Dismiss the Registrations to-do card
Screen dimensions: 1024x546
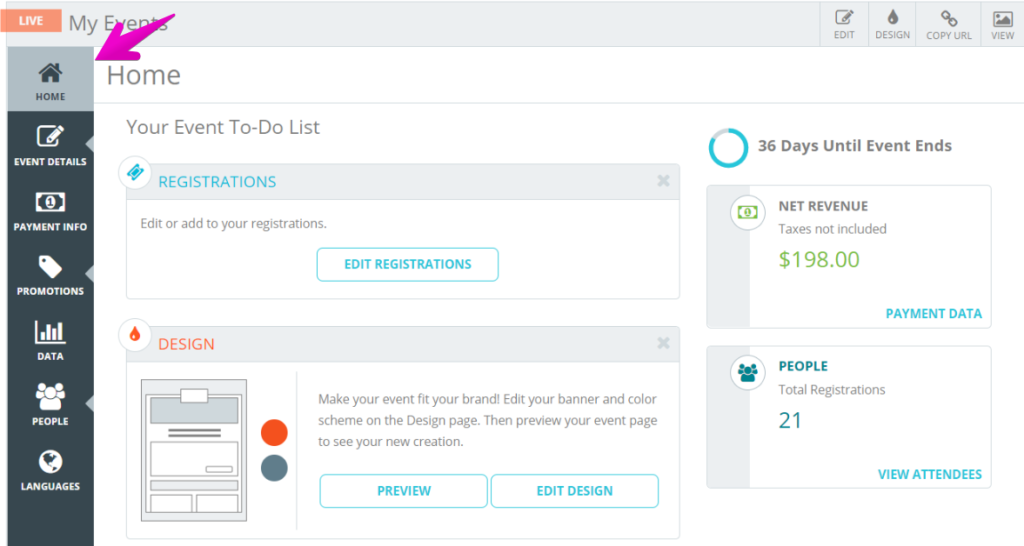(x=663, y=181)
